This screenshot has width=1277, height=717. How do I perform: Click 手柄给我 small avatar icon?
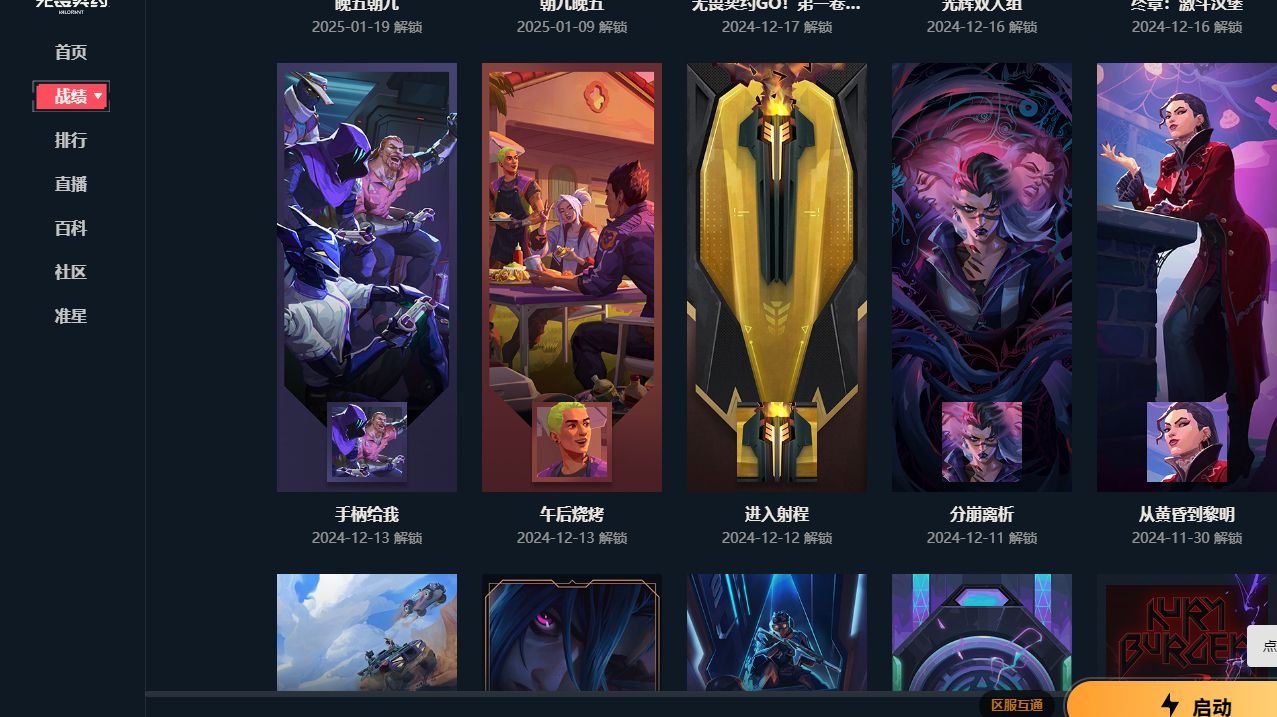tap(367, 442)
